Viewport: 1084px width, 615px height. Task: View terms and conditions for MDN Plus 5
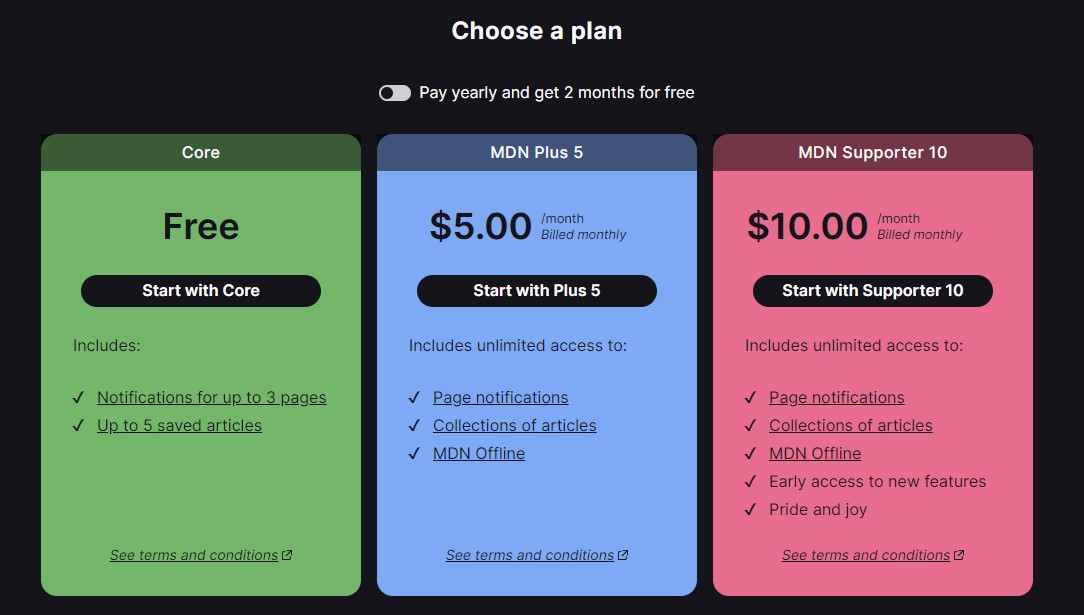pyautogui.click(x=530, y=556)
